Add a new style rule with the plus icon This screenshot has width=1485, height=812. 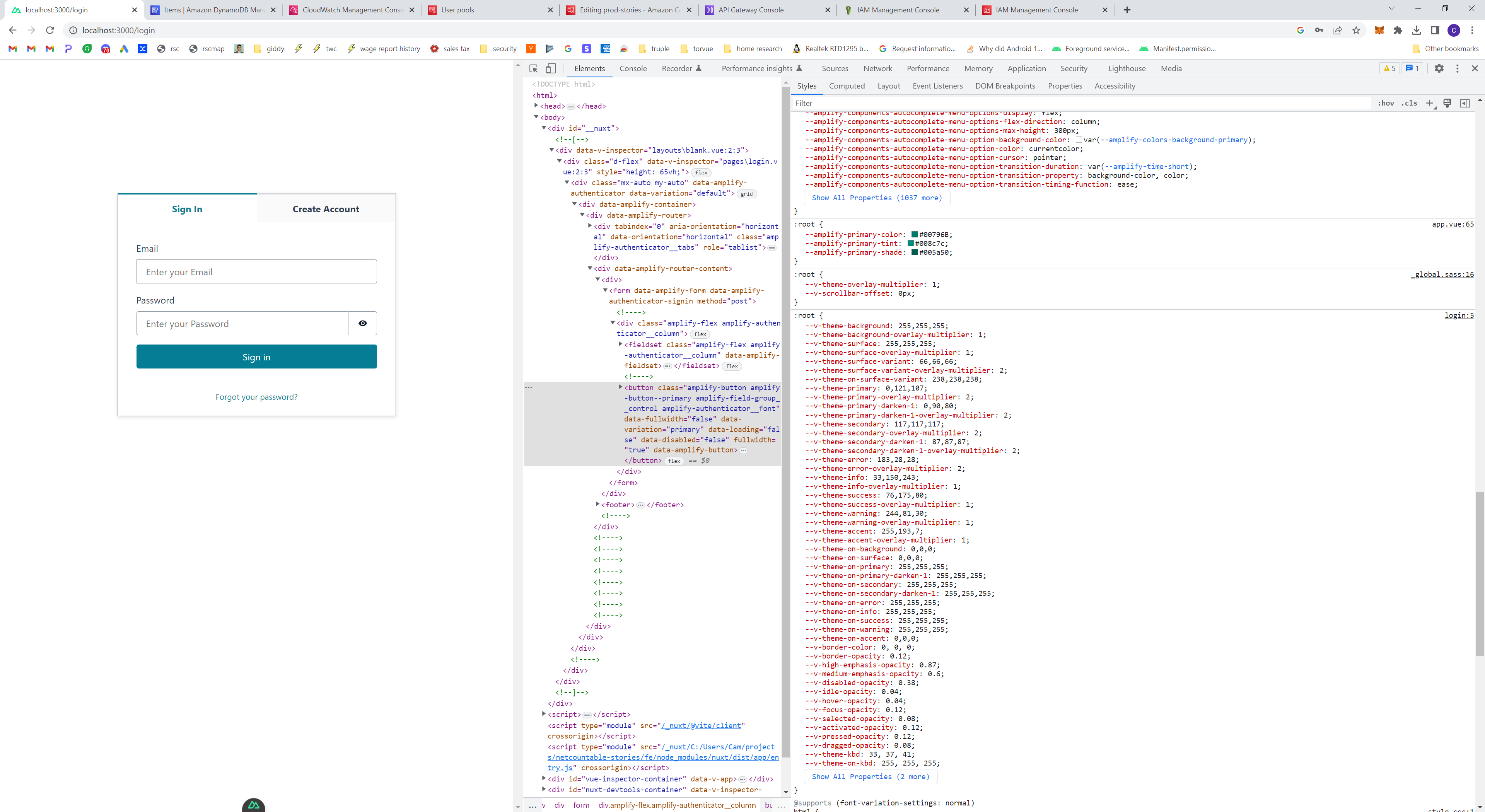1430,103
